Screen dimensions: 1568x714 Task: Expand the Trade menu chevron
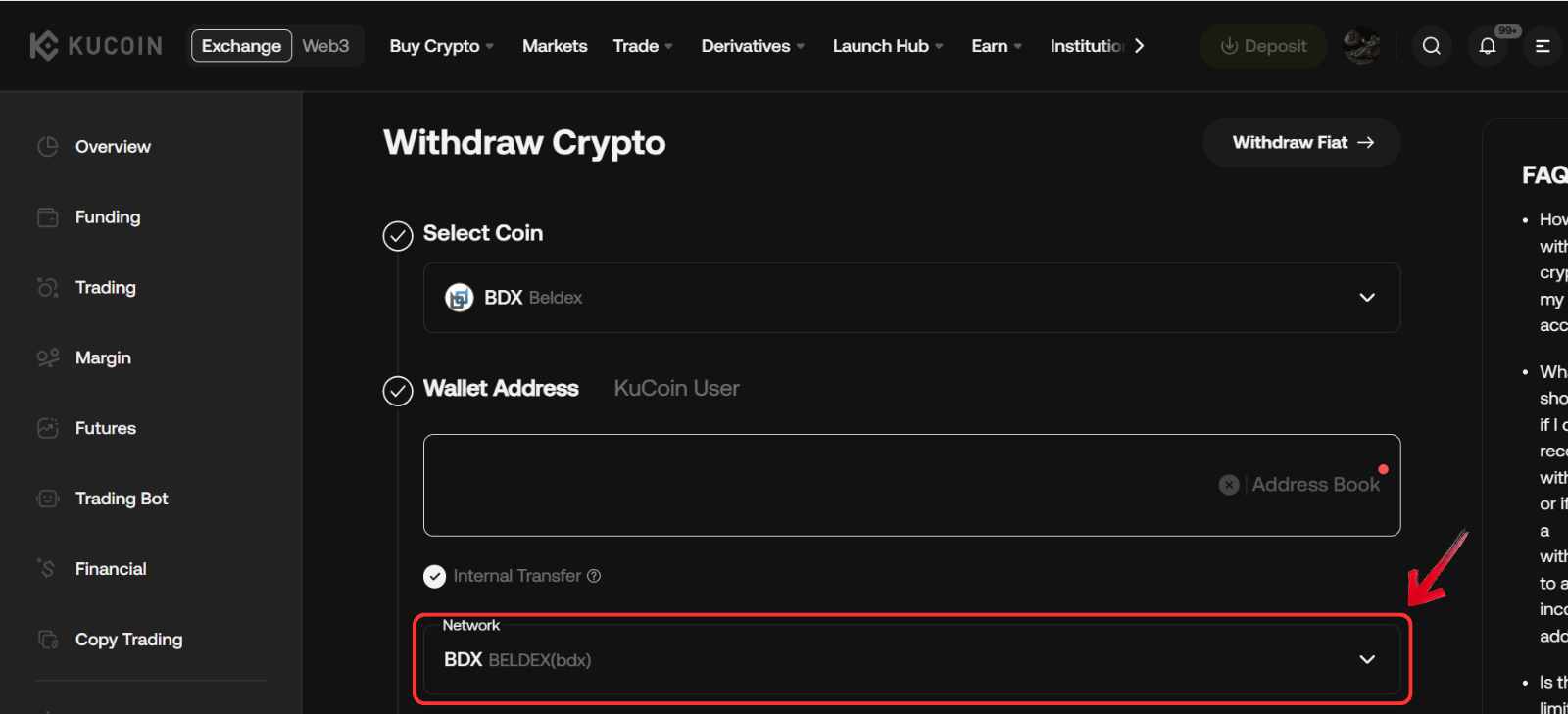[x=669, y=45]
